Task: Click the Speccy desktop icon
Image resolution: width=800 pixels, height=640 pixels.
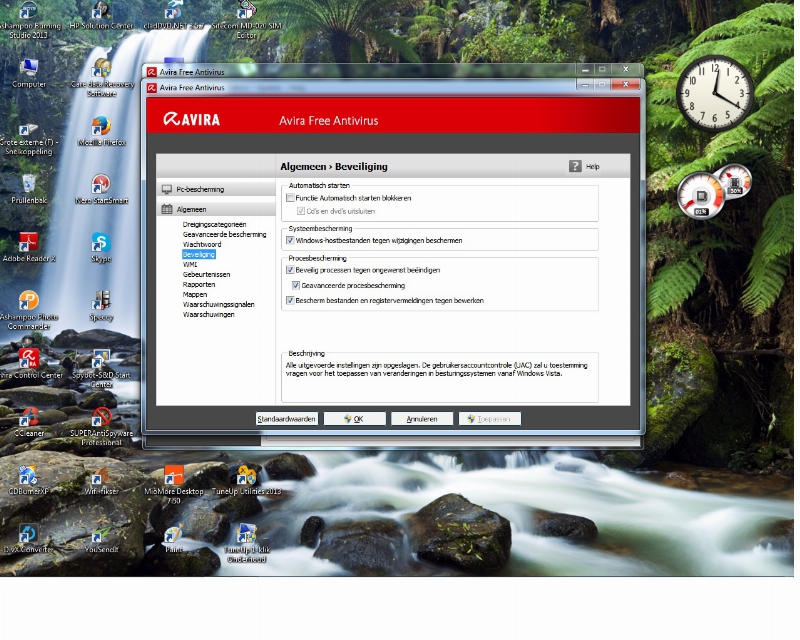Action: coord(101,306)
